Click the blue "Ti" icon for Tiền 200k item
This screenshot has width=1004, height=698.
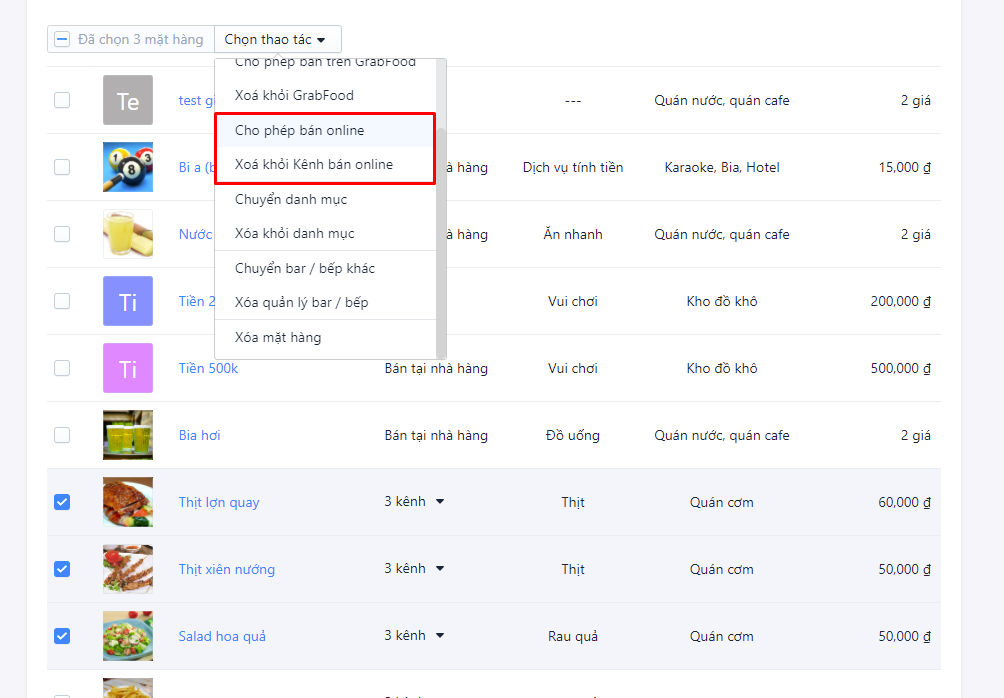tap(127, 301)
